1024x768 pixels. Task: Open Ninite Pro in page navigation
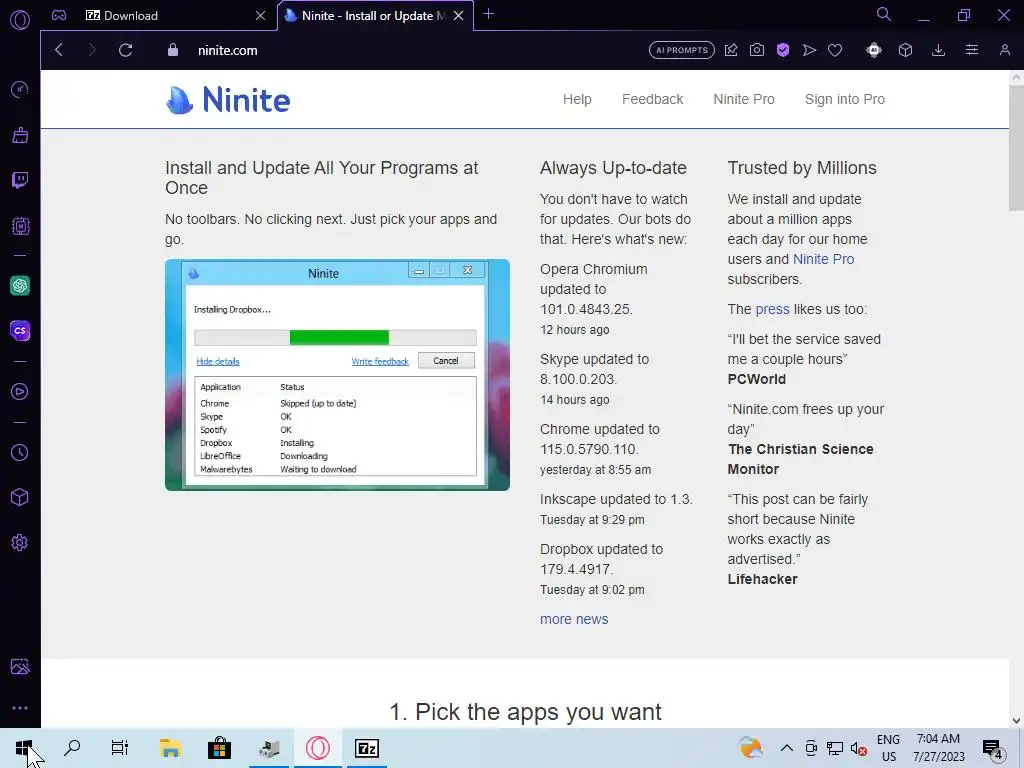pyautogui.click(x=744, y=99)
